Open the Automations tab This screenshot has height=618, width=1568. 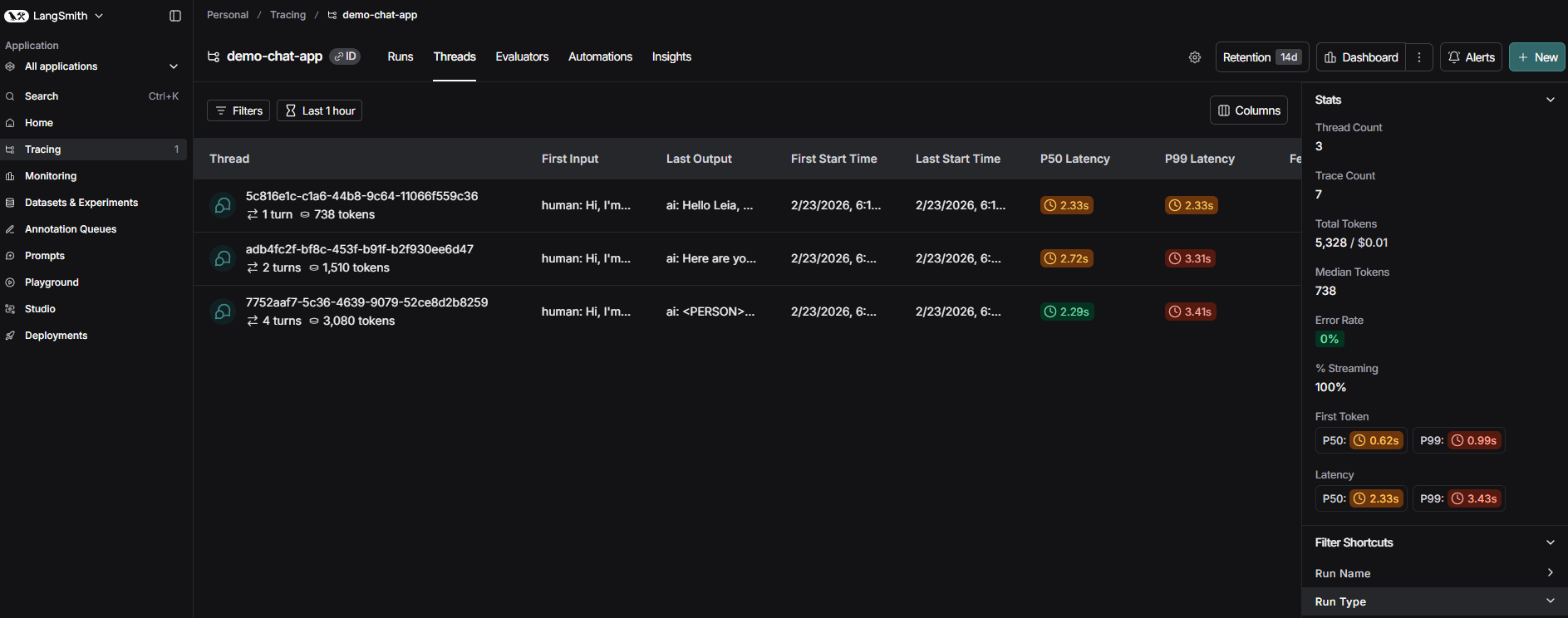click(x=600, y=56)
